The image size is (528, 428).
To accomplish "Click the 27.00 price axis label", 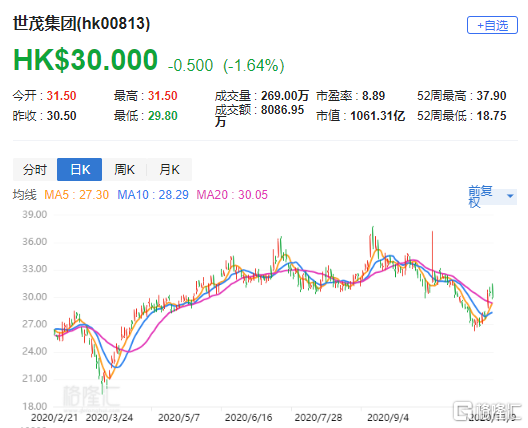I will (x=35, y=324).
